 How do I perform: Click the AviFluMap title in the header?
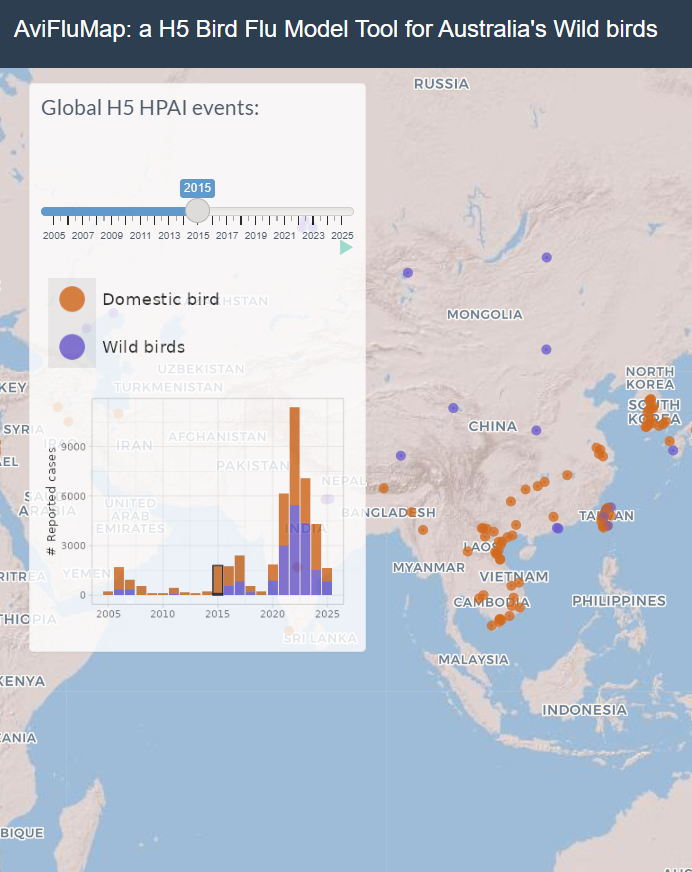coord(335,30)
